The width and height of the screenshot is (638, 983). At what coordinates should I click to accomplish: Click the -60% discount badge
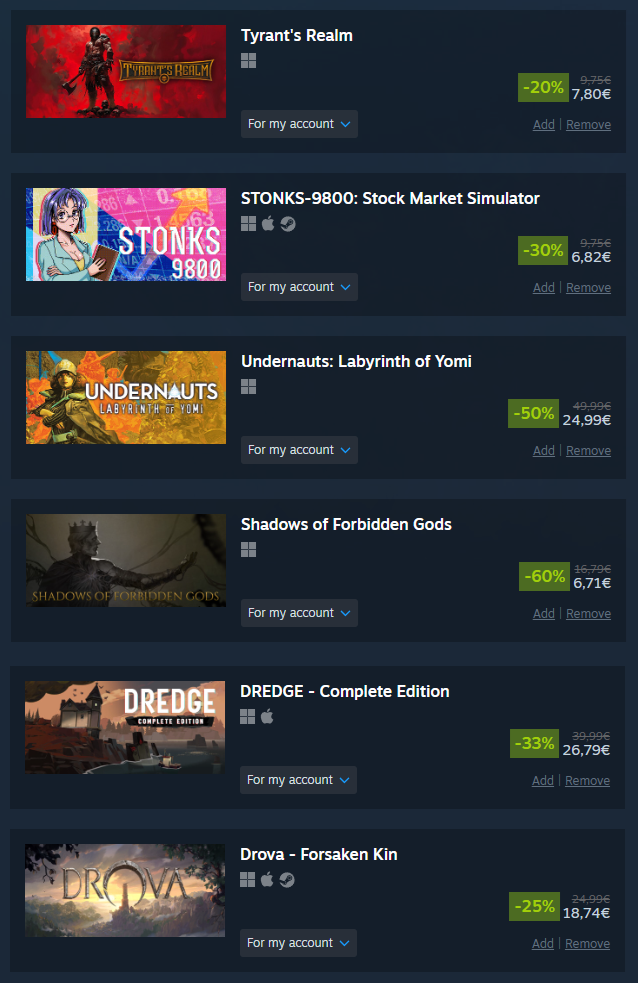pos(544,576)
